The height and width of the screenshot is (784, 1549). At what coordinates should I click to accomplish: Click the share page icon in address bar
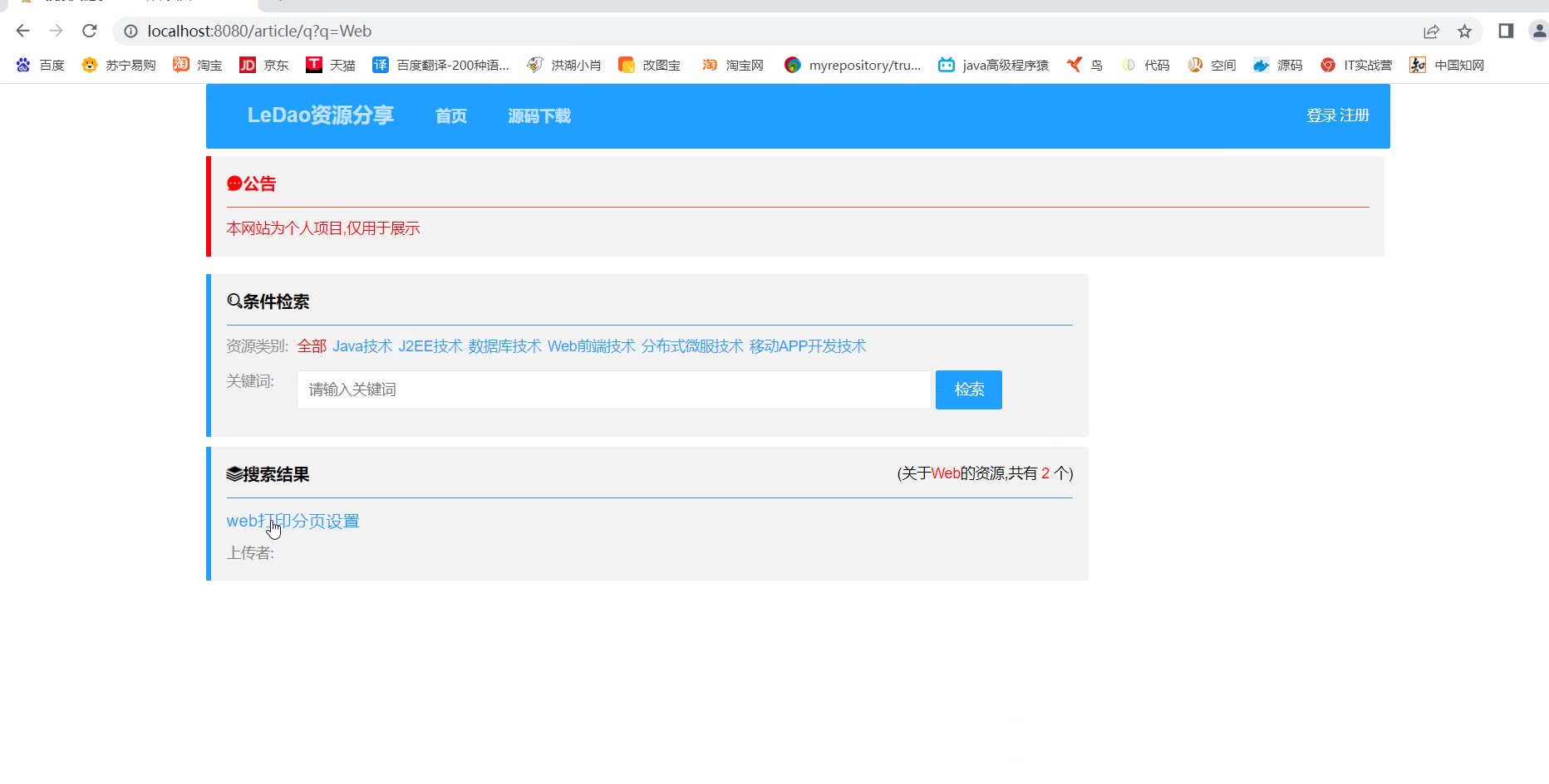[x=1431, y=32]
